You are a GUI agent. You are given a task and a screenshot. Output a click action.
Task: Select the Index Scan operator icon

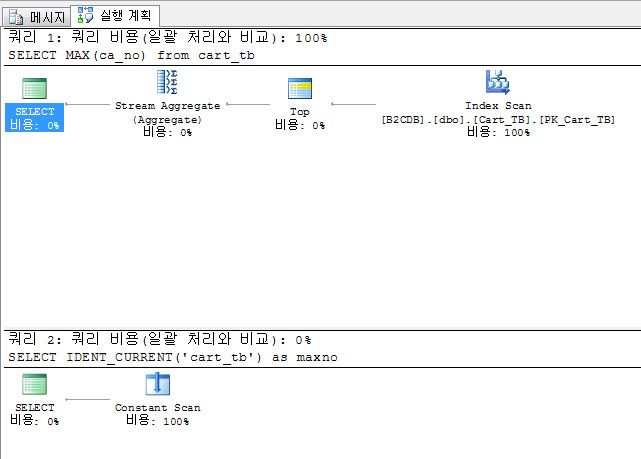pyautogui.click(x=498, y=82)
